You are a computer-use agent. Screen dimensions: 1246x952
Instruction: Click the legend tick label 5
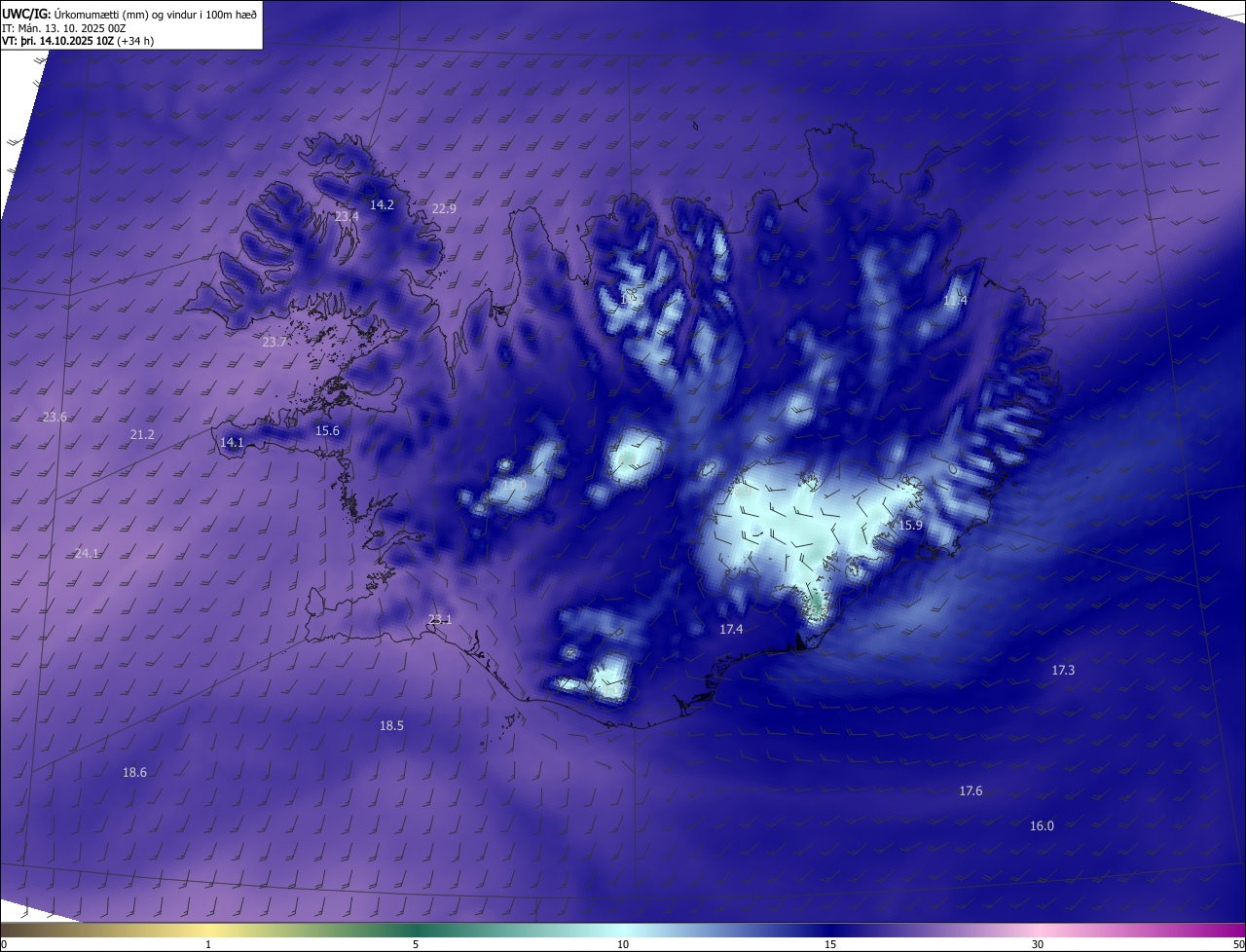click(x=416, y=944)
